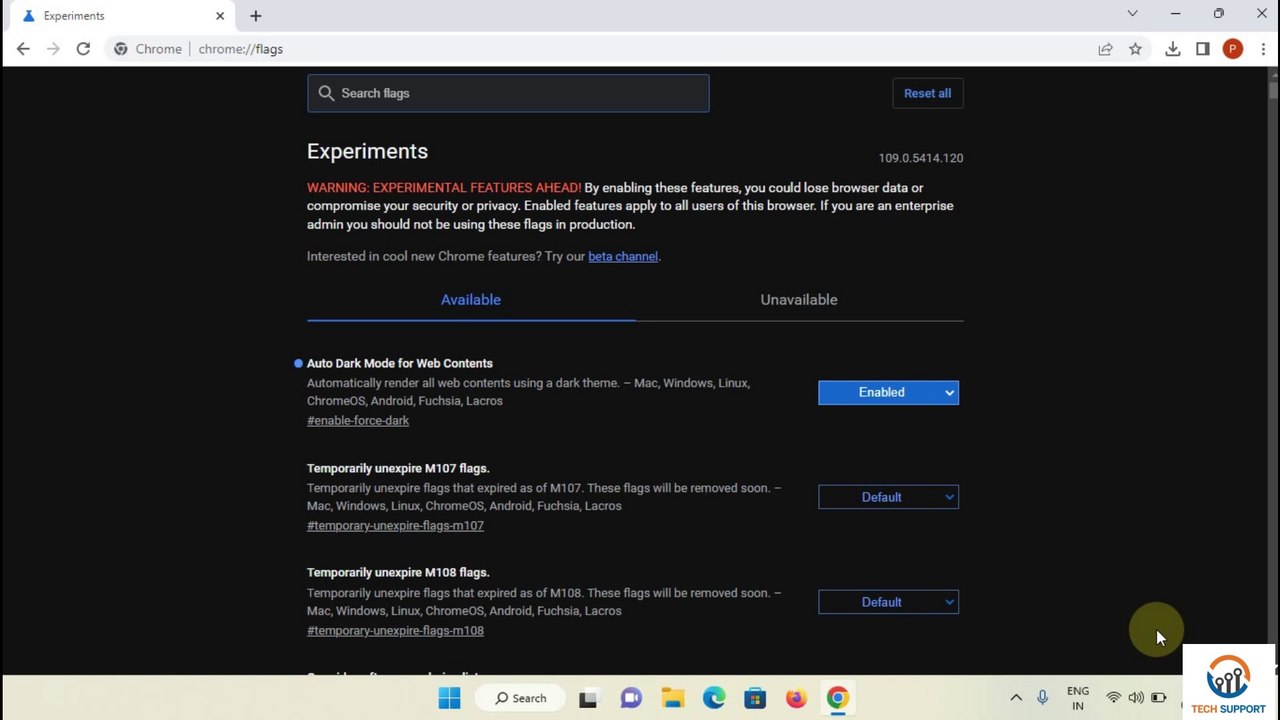Close the Experiments tab
This screenshot has width=1280, height=720.
click(x=220, y=16)
